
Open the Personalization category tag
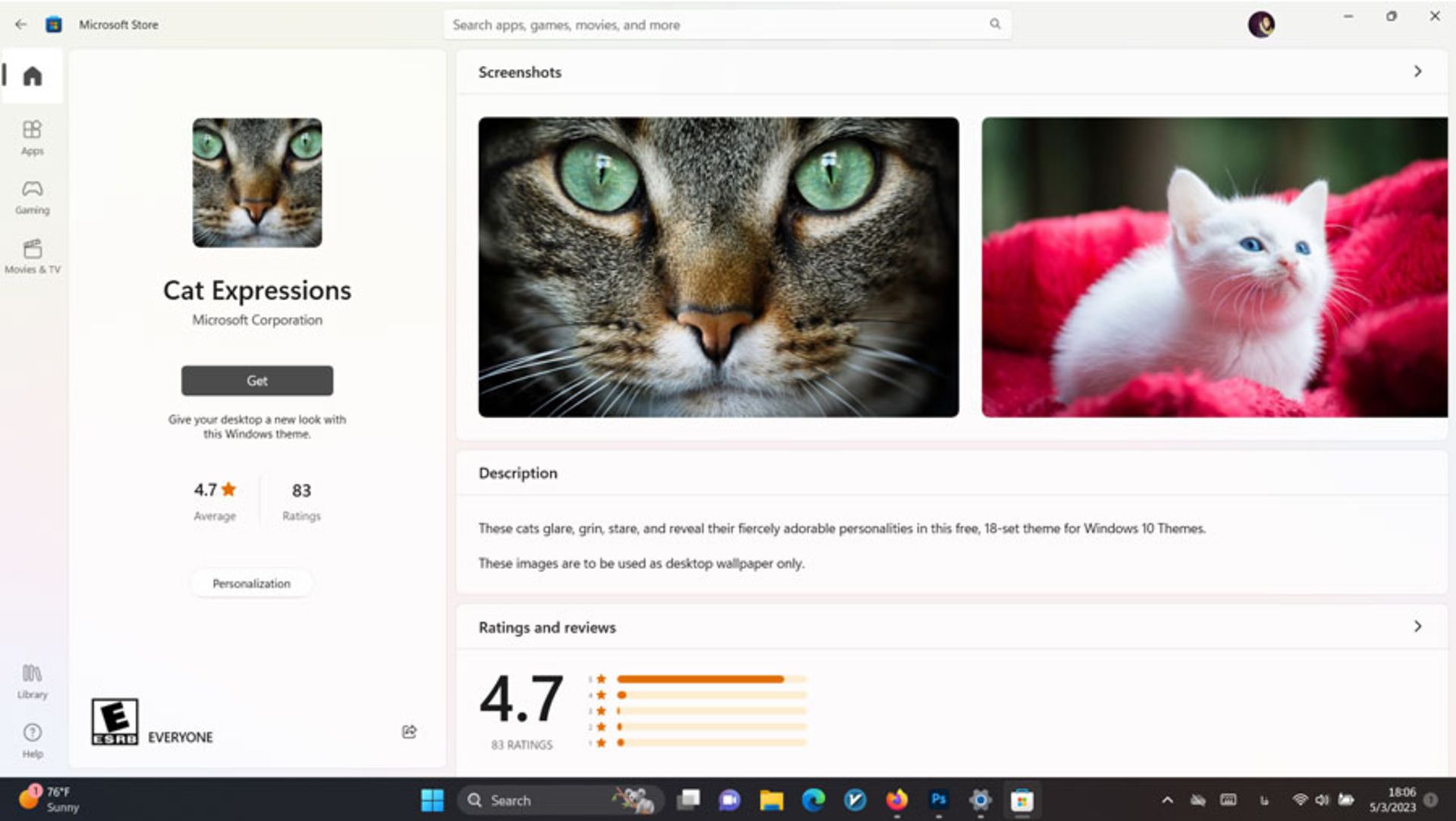[251, 584]
